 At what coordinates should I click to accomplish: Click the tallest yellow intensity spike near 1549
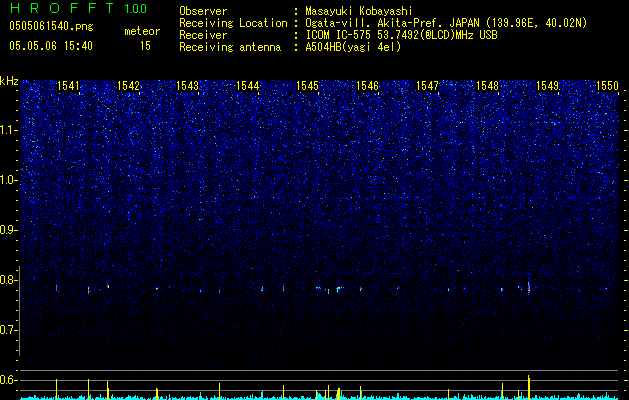529,387
